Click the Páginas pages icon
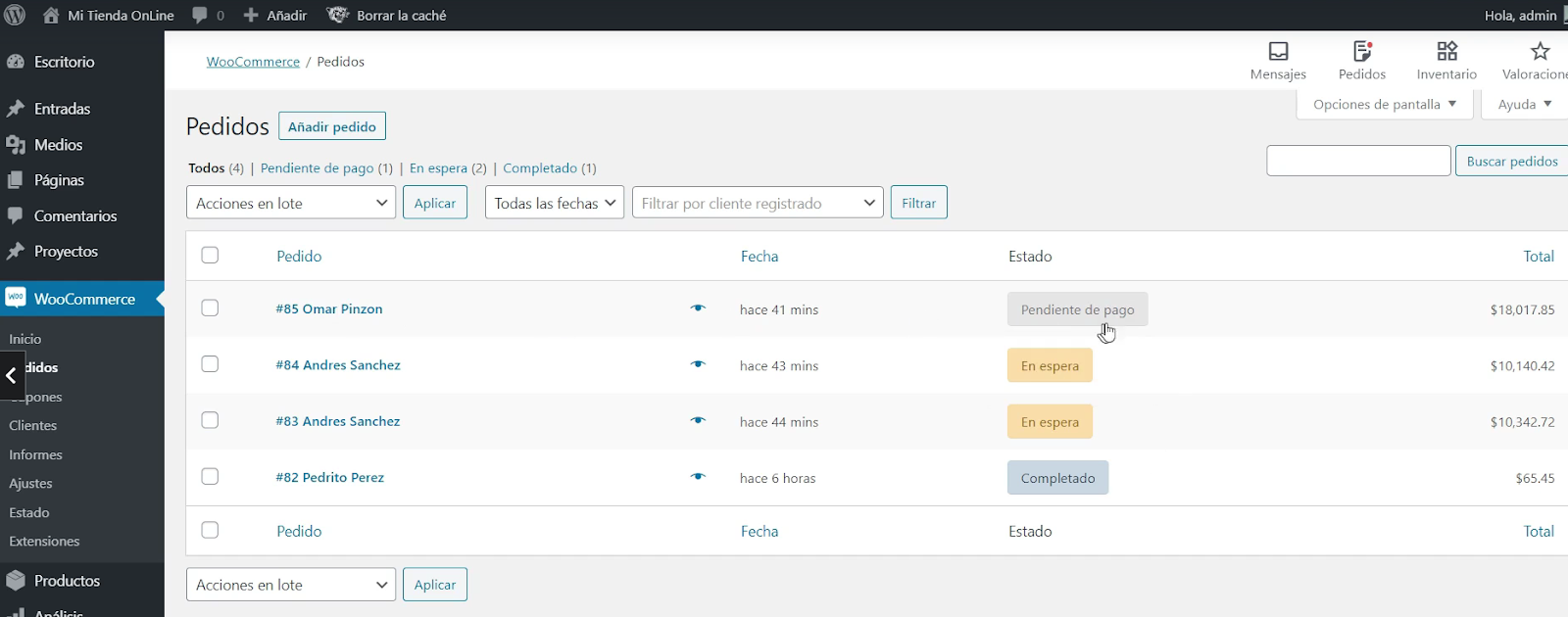 [x=15, y=180]
